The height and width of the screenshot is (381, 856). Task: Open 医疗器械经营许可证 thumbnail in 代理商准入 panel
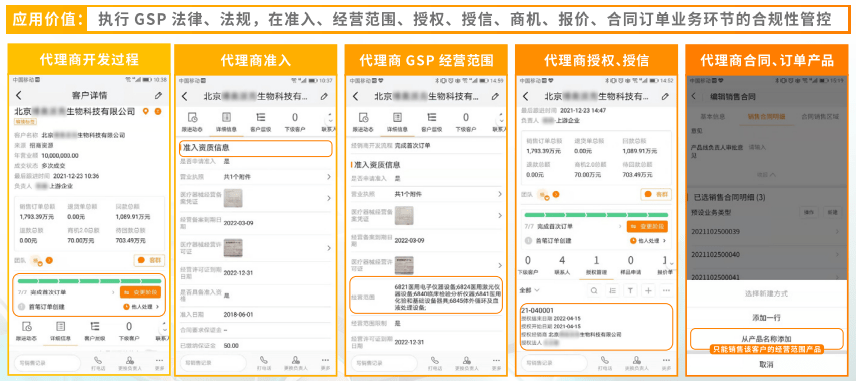click(233, 248)
